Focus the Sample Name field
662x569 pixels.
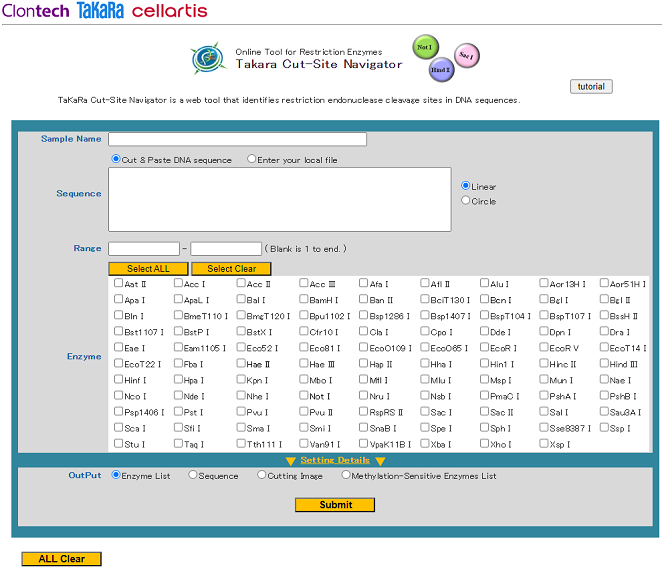click(237, 139)
